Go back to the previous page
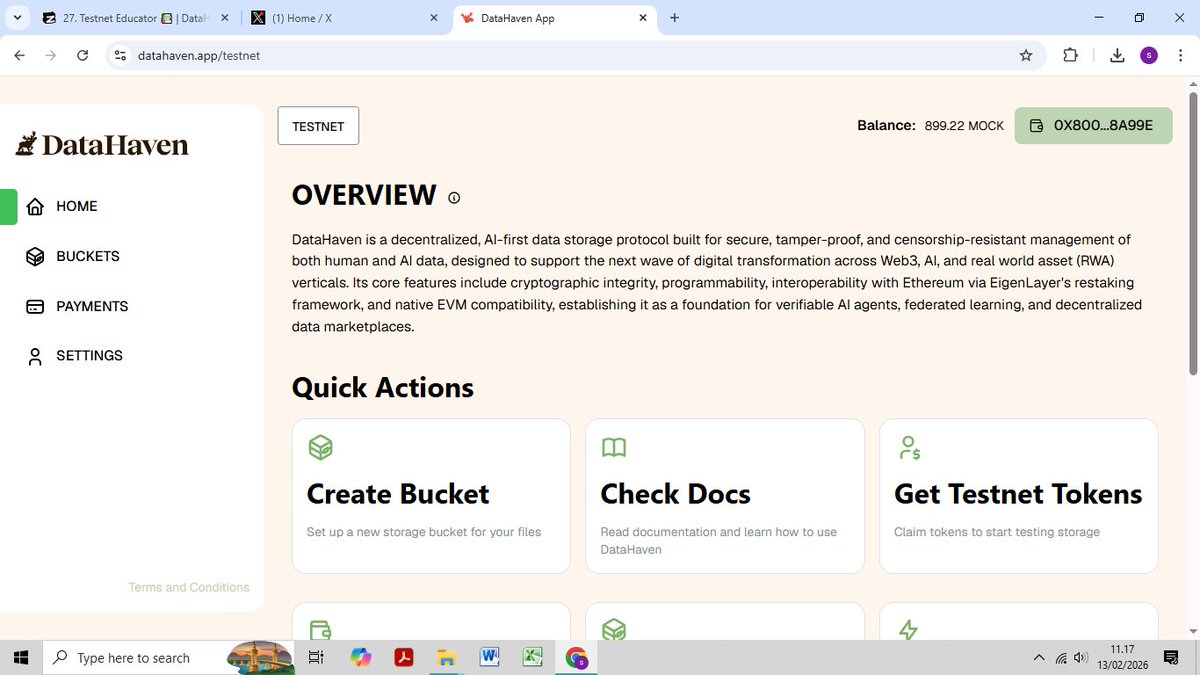1200x675 pixels. pyautogui.click(x=19, y=56)
